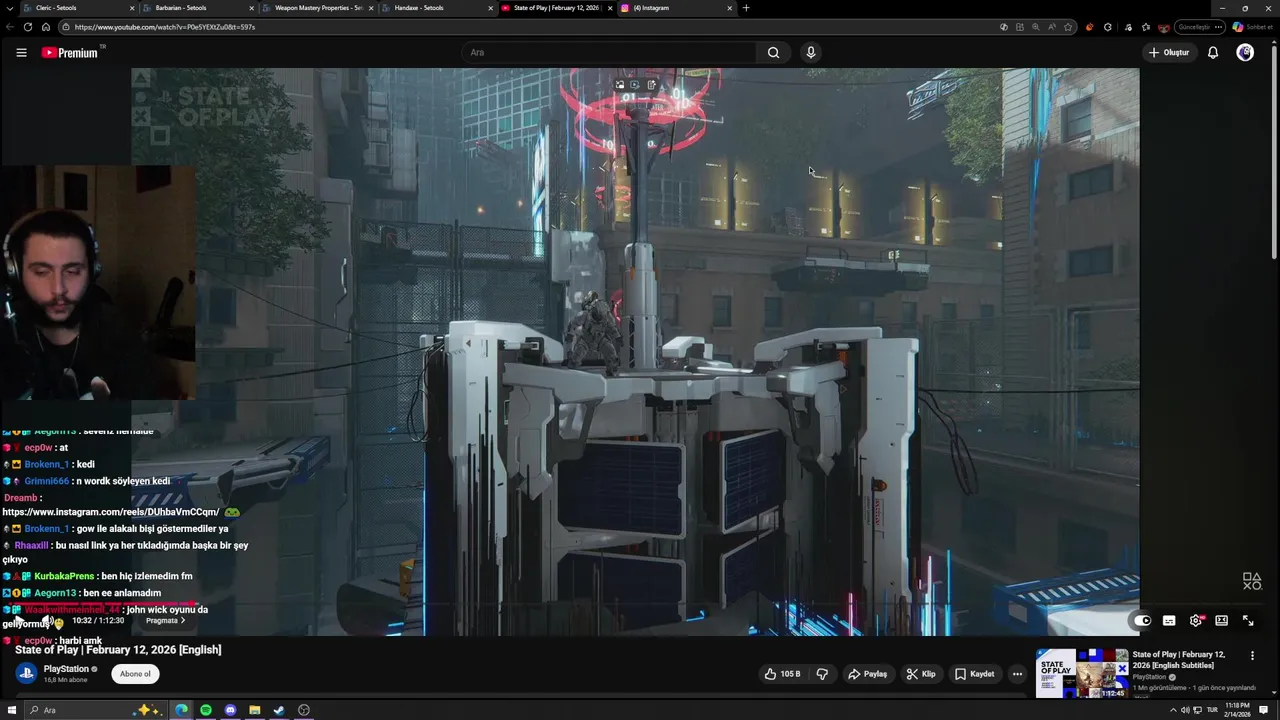The height and width of the screenshot is (720, 1280).
Task: Open more actions three-dot menu under video
Action: click(x=1017, y=674)
